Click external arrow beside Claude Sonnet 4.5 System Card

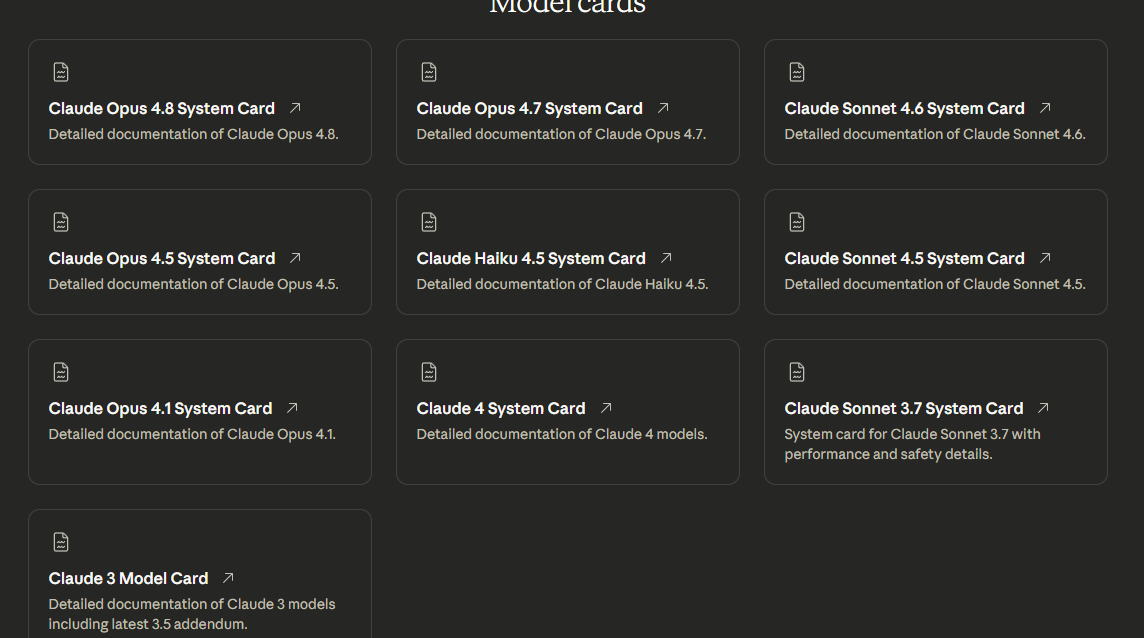pyautogui.click(x=1045, y=258)
